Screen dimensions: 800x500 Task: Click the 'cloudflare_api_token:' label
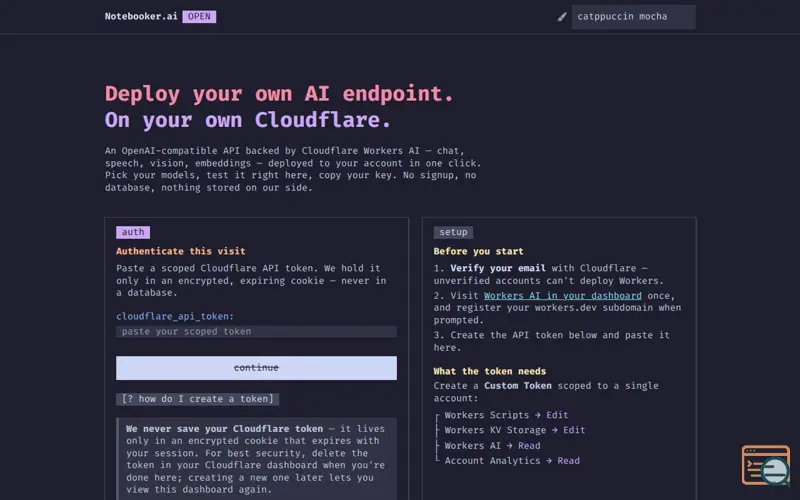point(175,316)
